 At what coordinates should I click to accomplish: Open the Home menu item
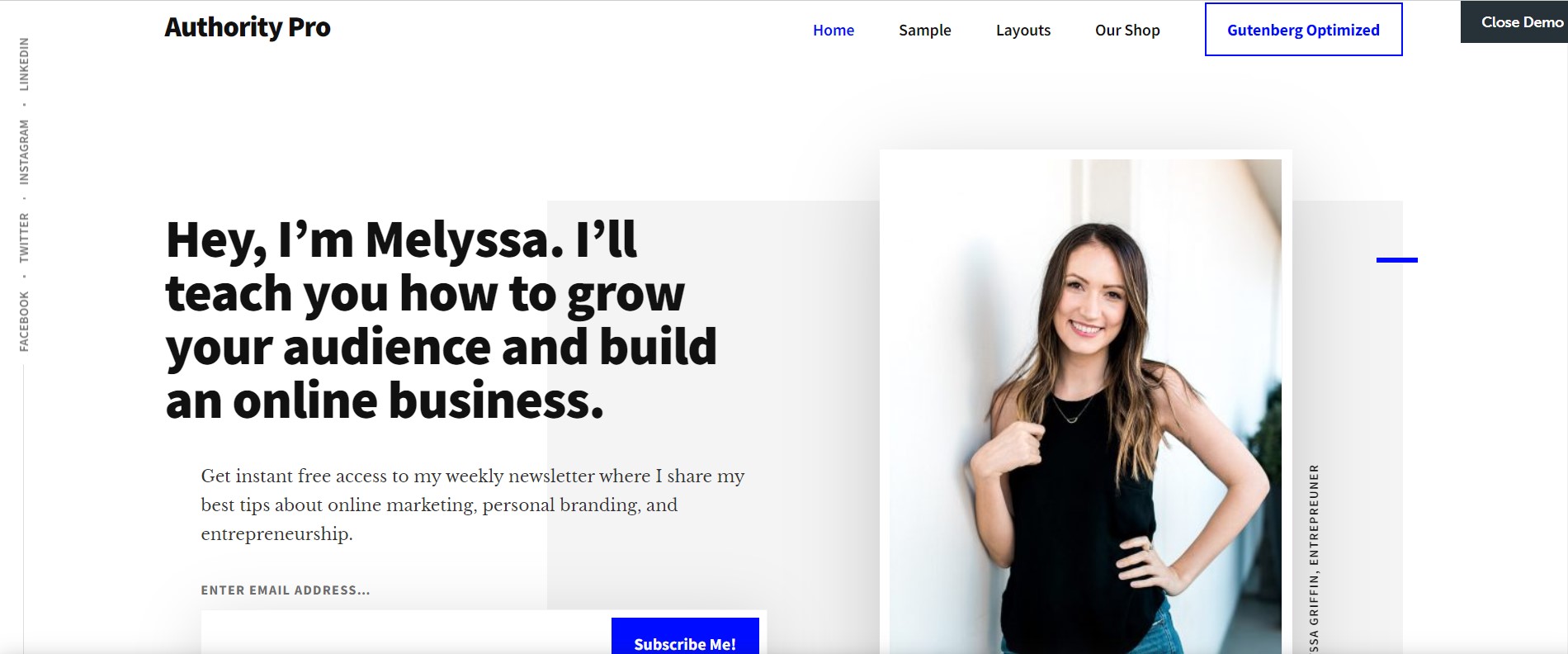(833, 30)
